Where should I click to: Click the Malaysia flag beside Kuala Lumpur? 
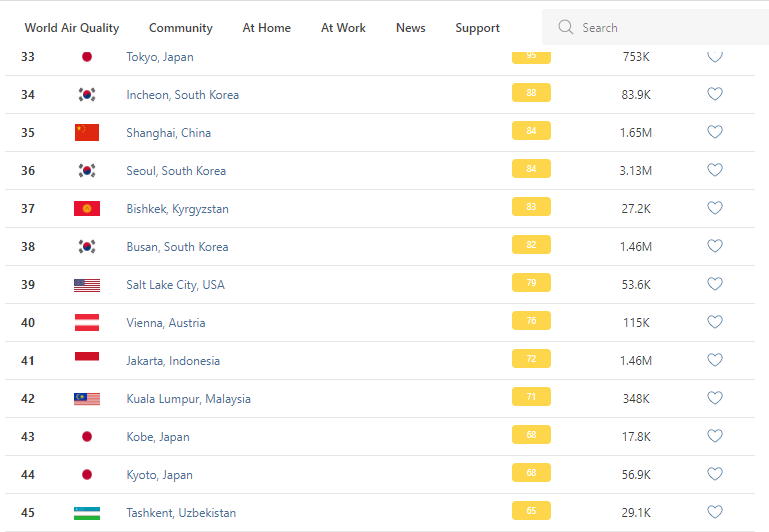(x=87, y=399)
